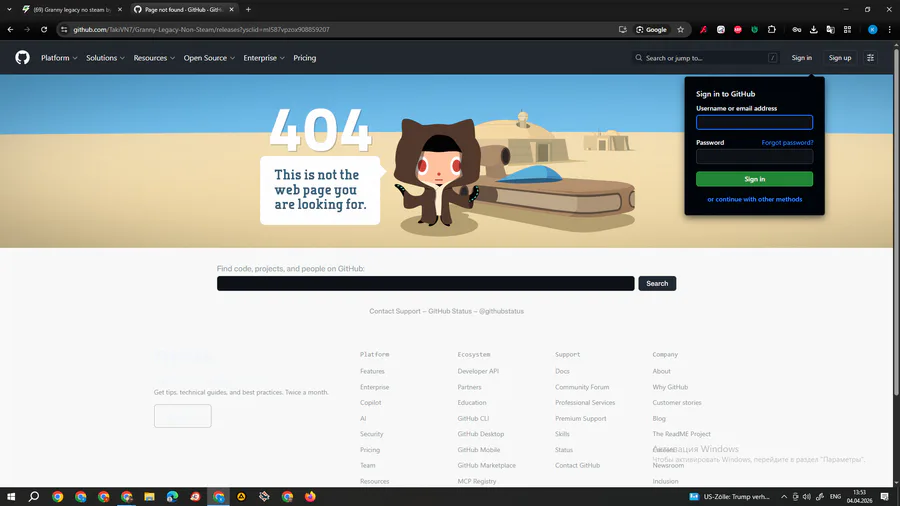Bookmark this page with the star icon
The height and width of the screenshot is (506, 900).
coord(680,29)
